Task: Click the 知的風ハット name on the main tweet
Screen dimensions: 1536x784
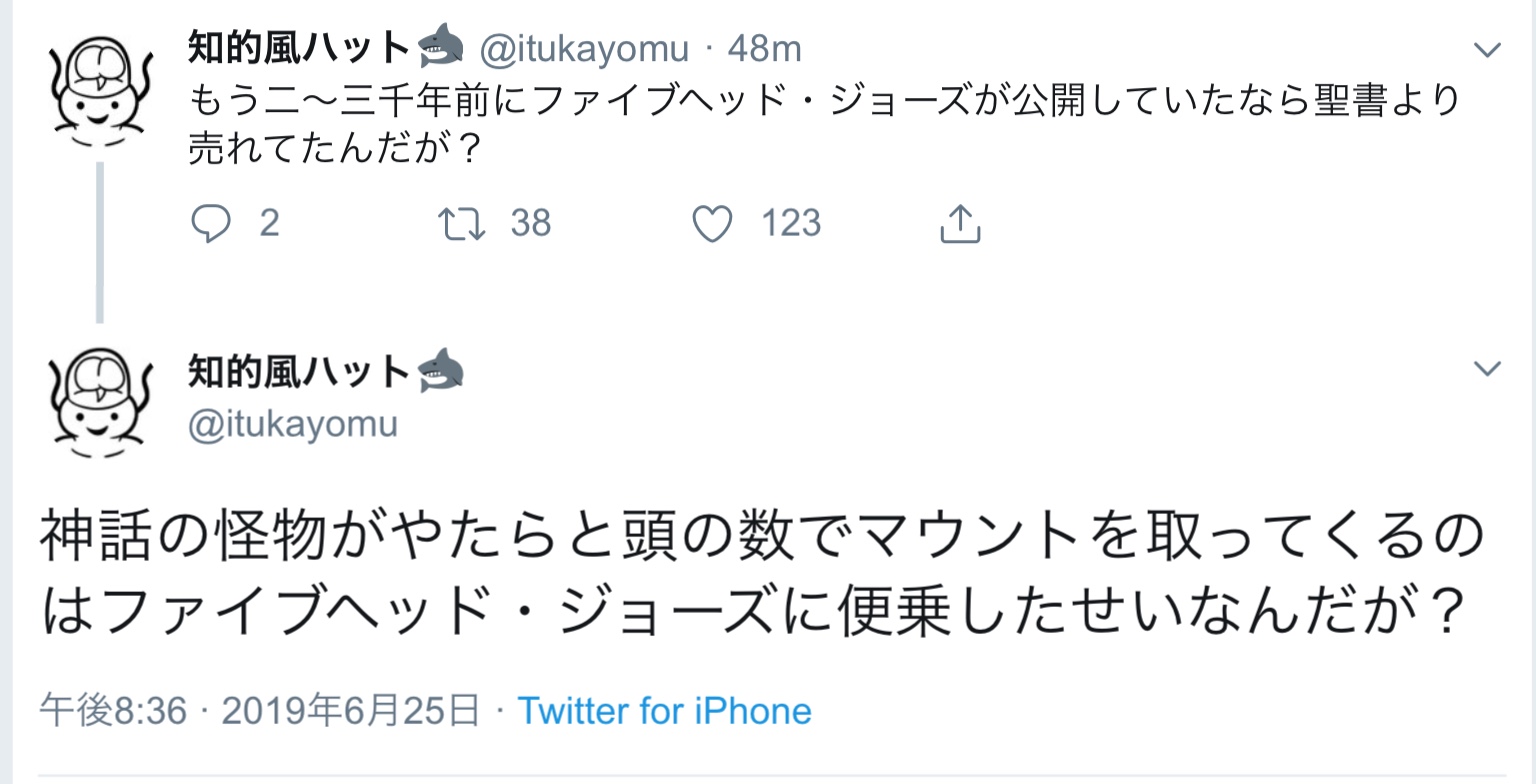Action: 298,373
